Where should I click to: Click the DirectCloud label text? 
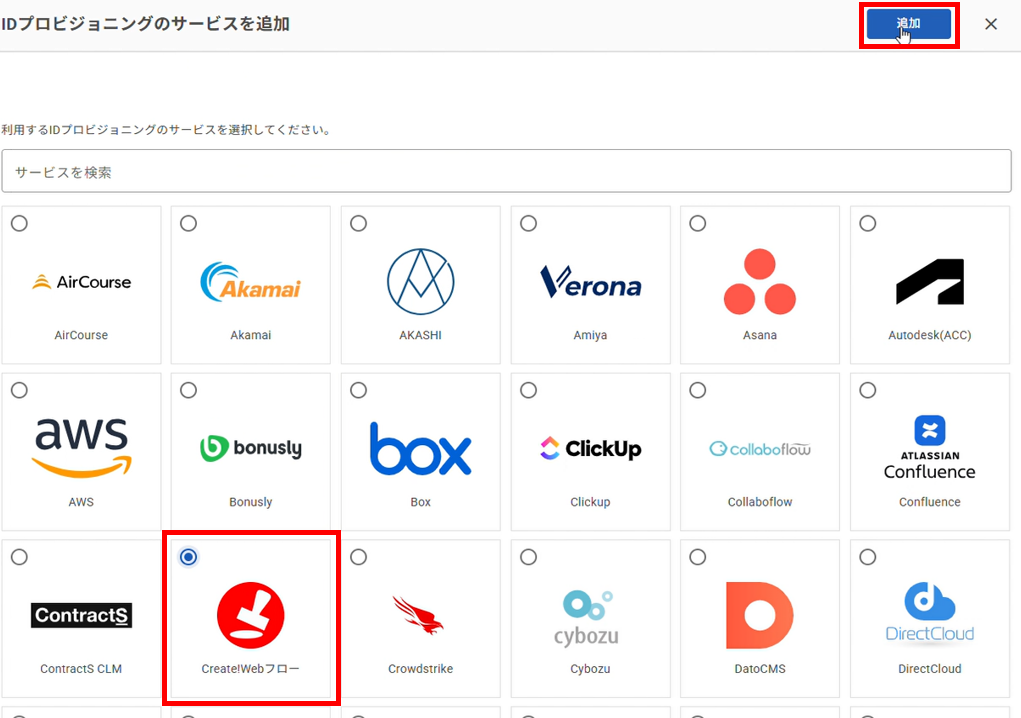coord(930,669)
